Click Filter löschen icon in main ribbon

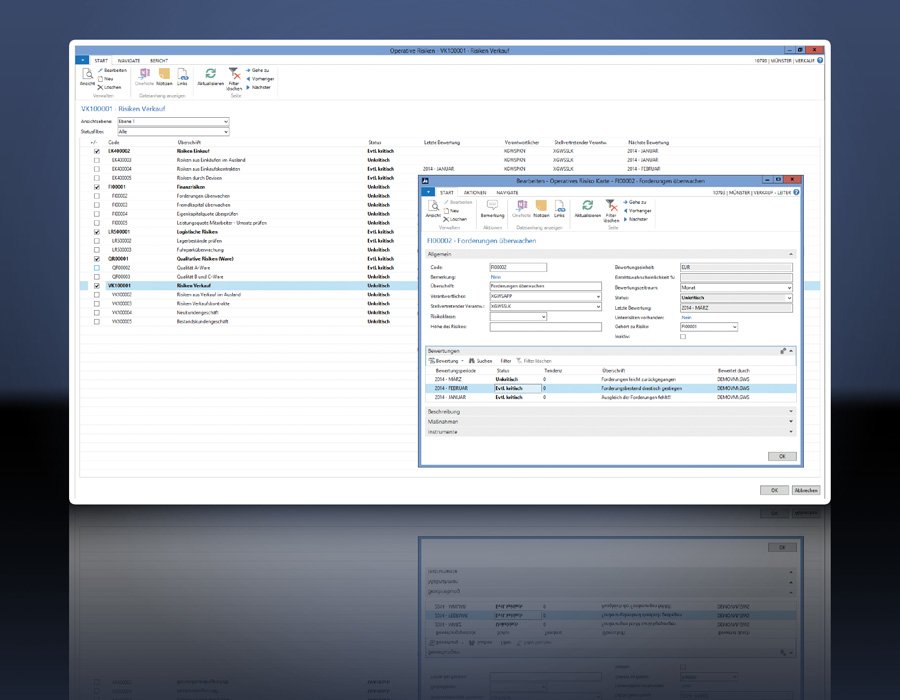233,75
